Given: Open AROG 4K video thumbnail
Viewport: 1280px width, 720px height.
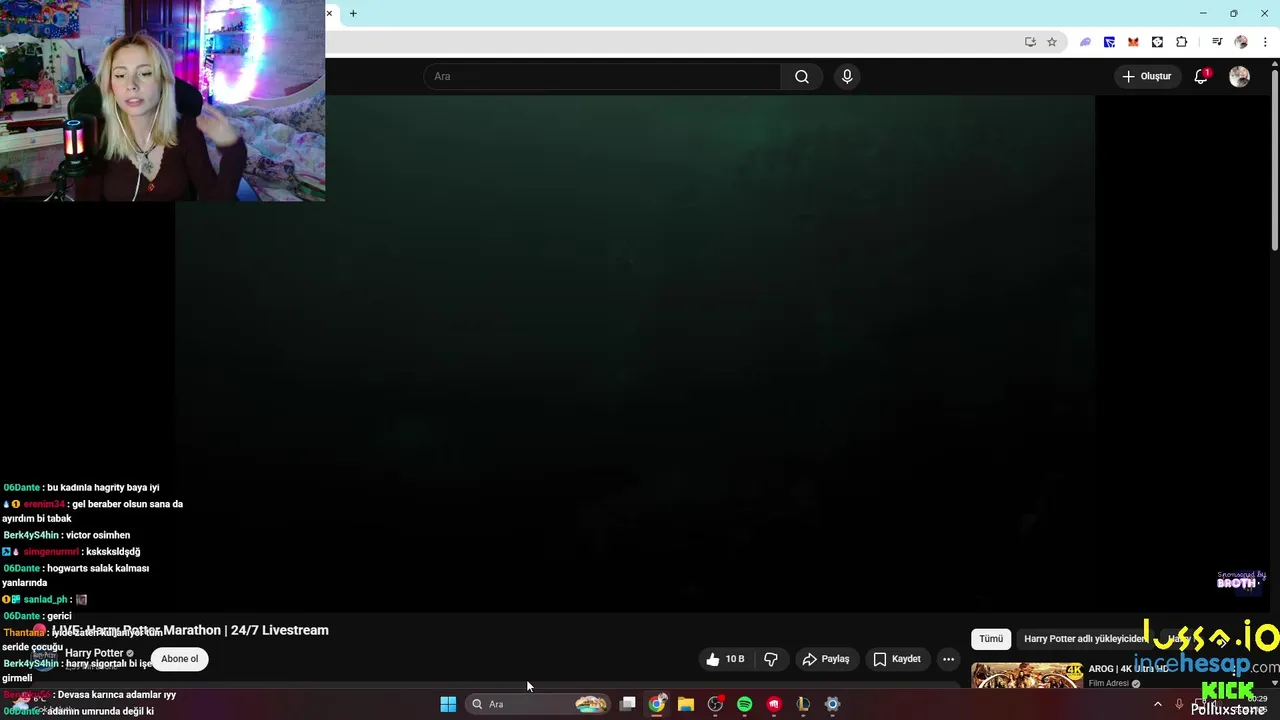Looking at the screenshot, I should 1027,676.
